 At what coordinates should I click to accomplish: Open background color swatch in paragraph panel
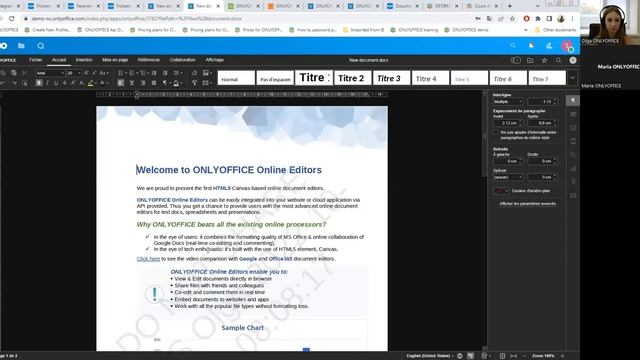pyautogui.click(x=501, y=191)
